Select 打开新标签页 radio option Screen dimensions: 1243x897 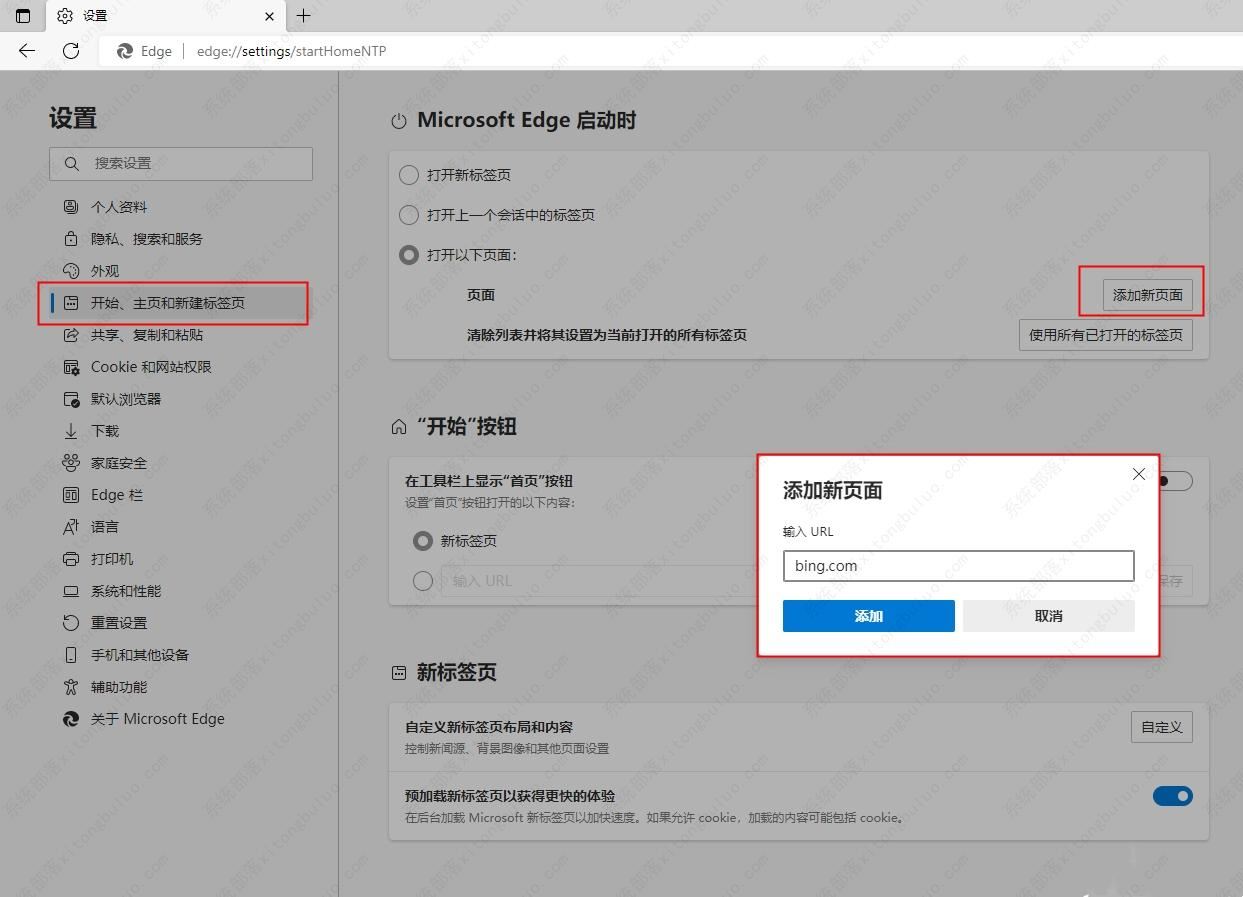coord(409,175)
